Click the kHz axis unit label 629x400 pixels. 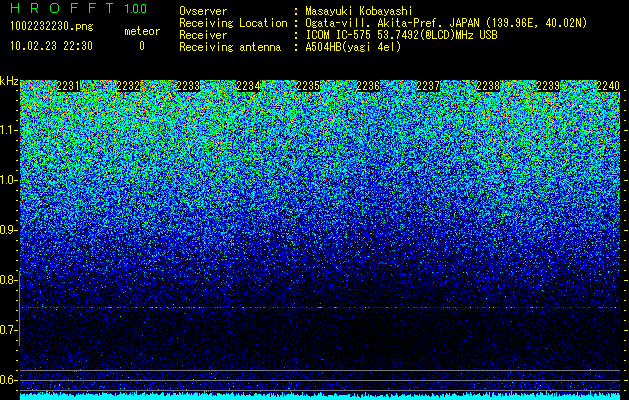pyautogui.click(x=9, y=81)
